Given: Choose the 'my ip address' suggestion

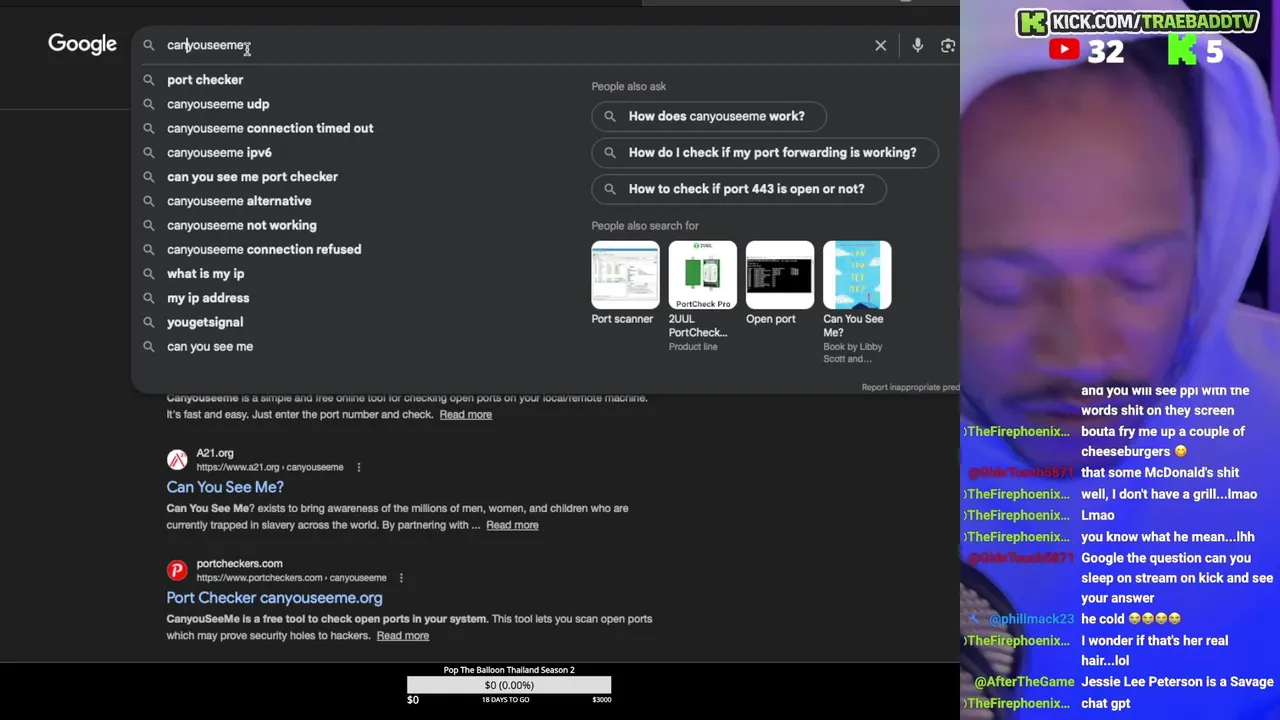Looking at the screenshot, I should tap(208, 298).
